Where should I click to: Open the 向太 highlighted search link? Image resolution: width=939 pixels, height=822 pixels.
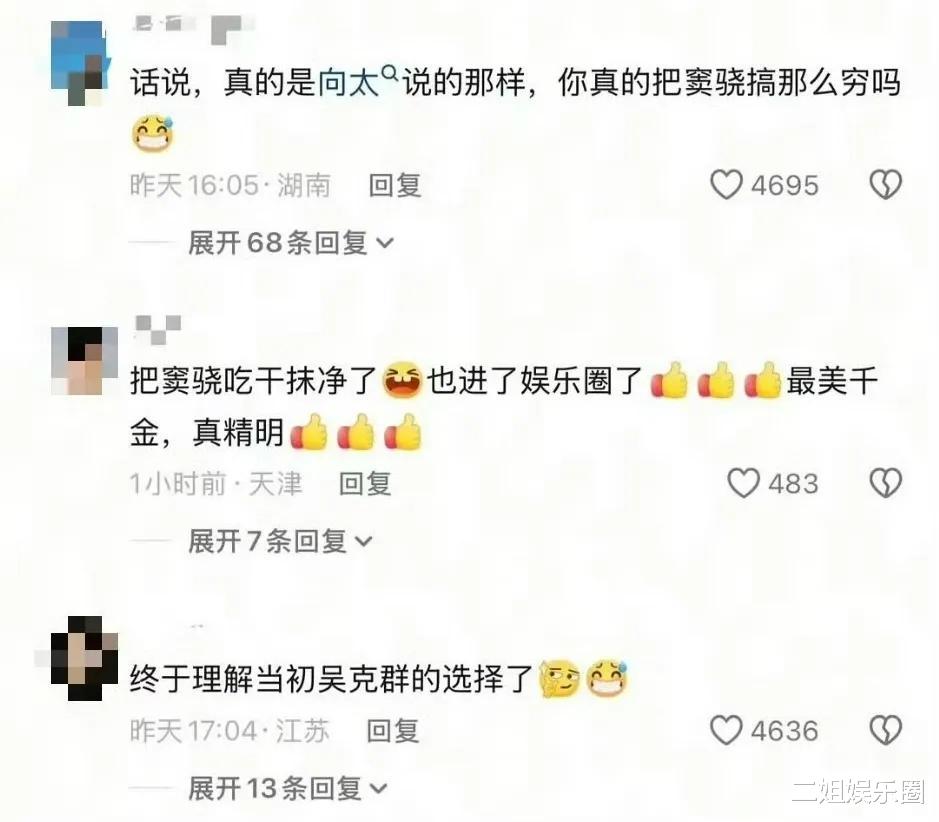348,83
